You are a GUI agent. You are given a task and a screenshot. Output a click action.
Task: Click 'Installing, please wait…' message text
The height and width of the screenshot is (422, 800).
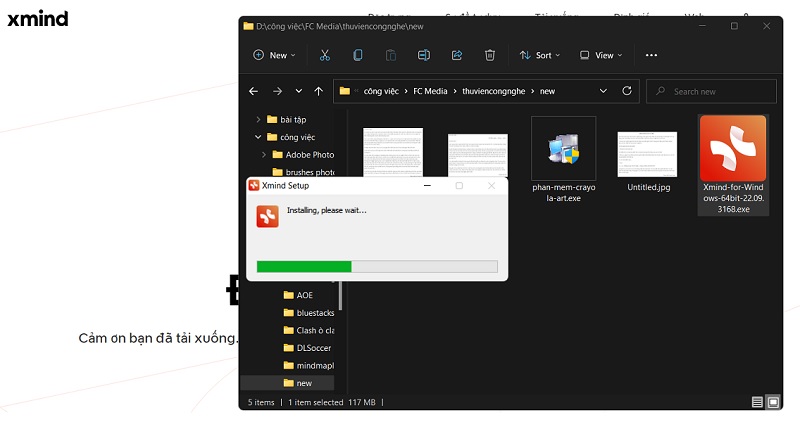327,210
